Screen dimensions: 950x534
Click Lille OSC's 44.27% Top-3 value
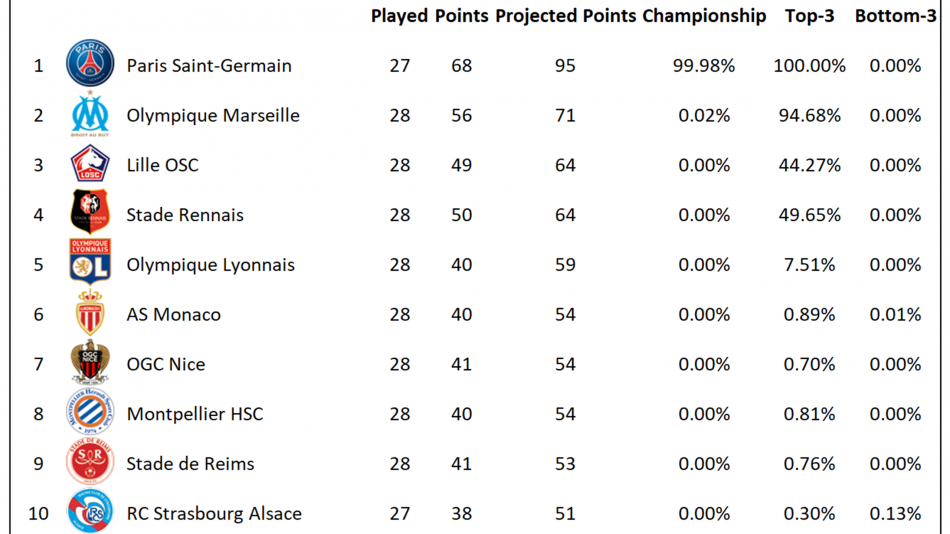tap(809, 165)
